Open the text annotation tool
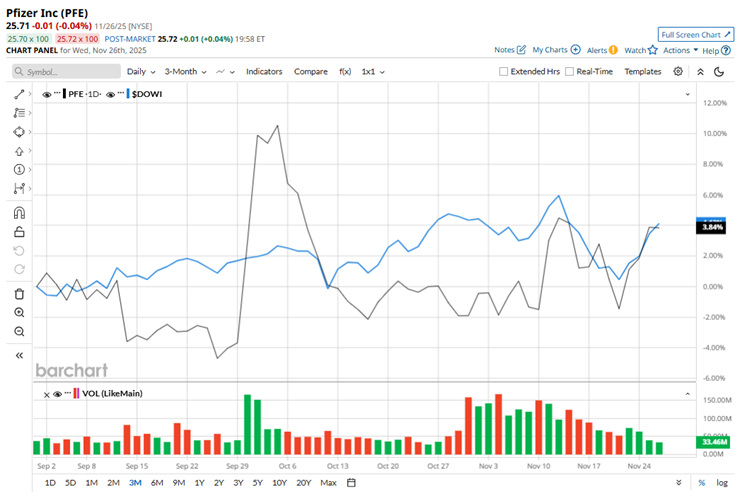Image resolution: width=752 pixels, height=499 pixels. (x=19, y=113)
